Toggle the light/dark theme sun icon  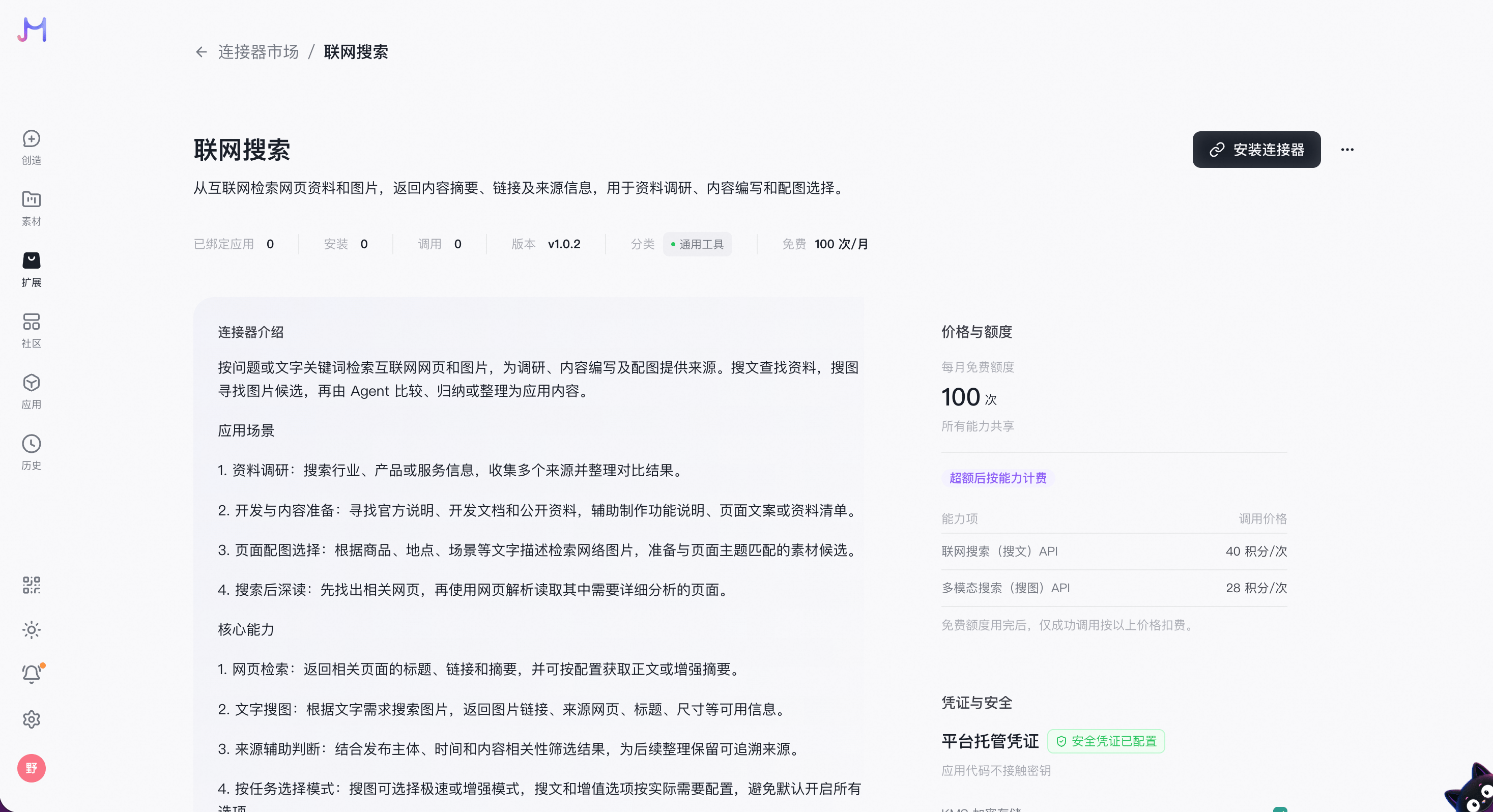coord(32,629)
